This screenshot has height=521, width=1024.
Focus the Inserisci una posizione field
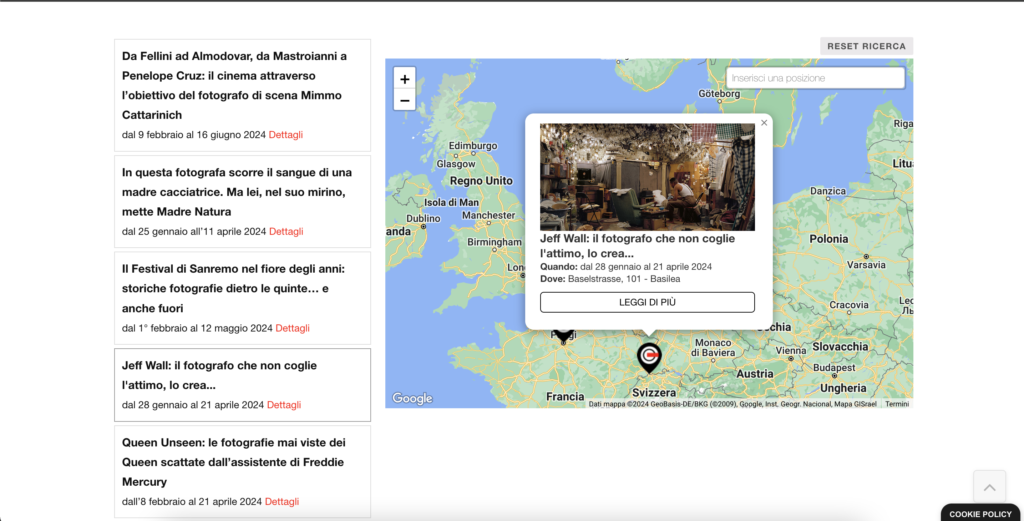coord(815,78)
